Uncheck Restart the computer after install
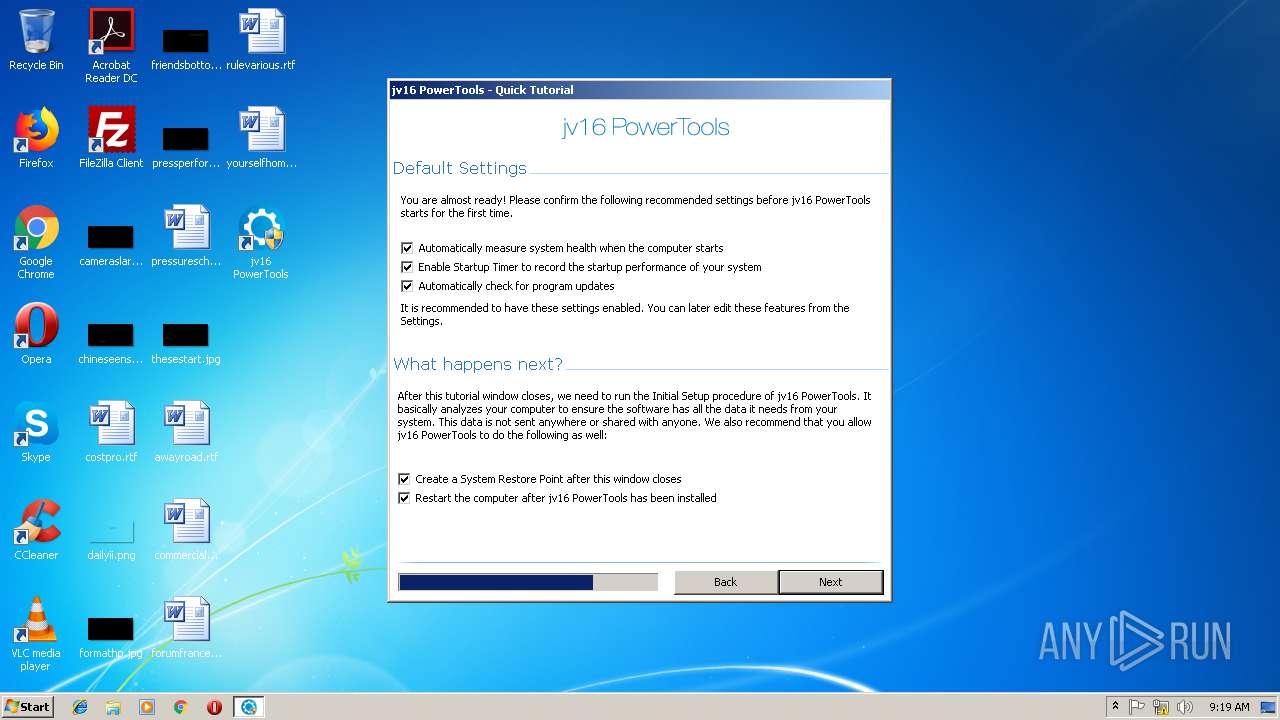 click(x=404, y=498)
